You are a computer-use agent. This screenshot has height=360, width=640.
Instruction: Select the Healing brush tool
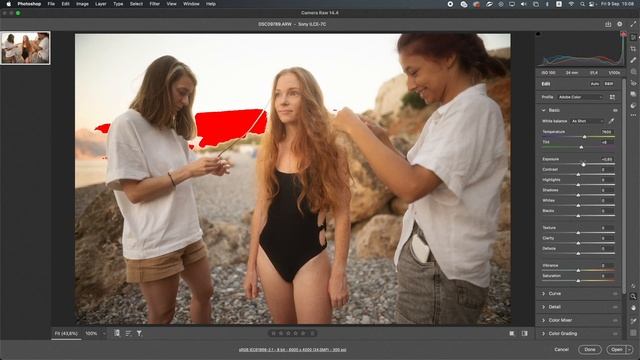click(x=633, y=60)
